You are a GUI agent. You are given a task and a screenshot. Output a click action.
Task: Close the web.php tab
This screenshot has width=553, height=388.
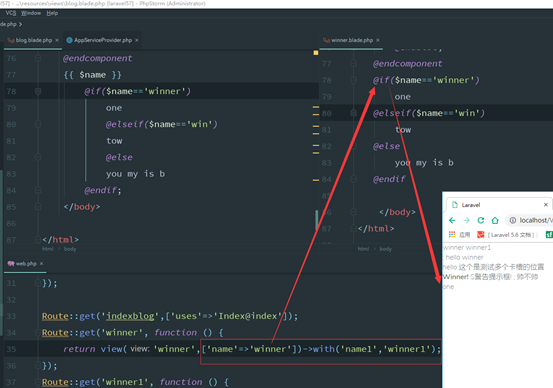coord(41,263)
